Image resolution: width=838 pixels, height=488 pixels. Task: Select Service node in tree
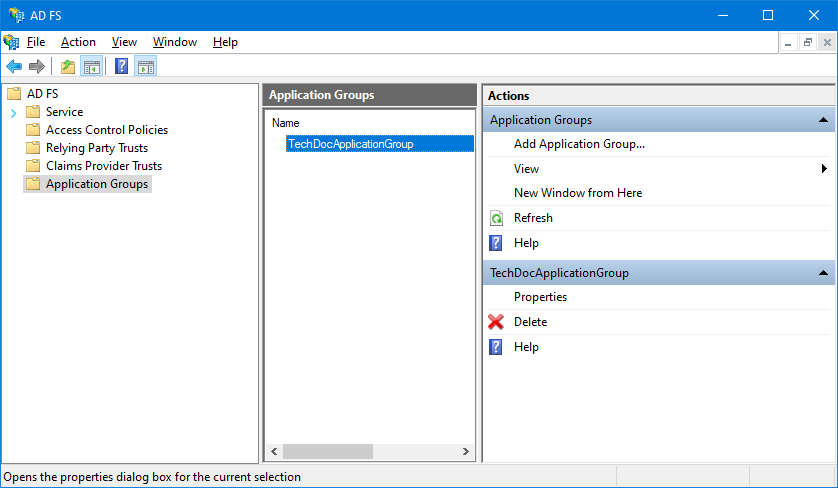click(x=64, y=112)
